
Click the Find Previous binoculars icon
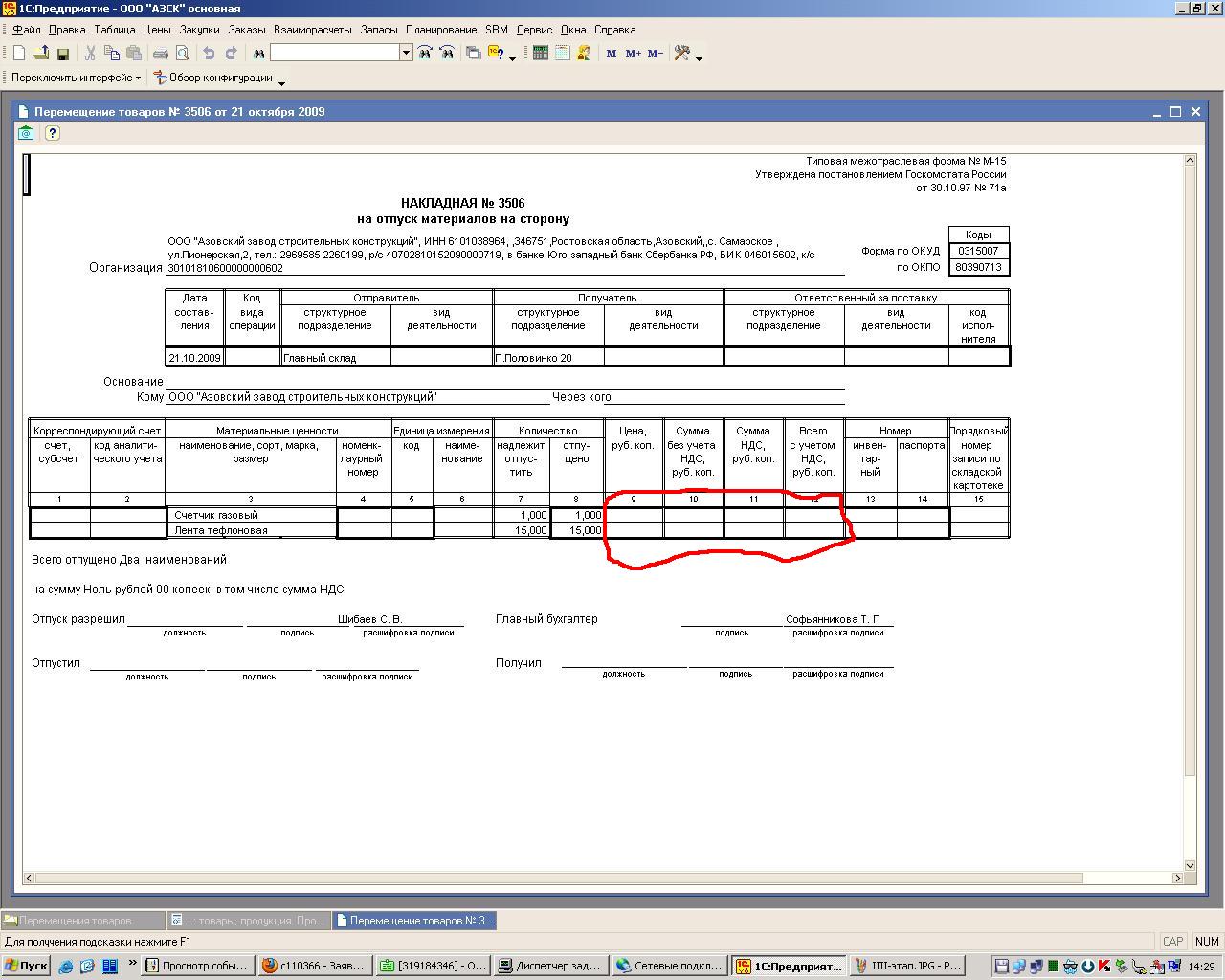point(447,54)
